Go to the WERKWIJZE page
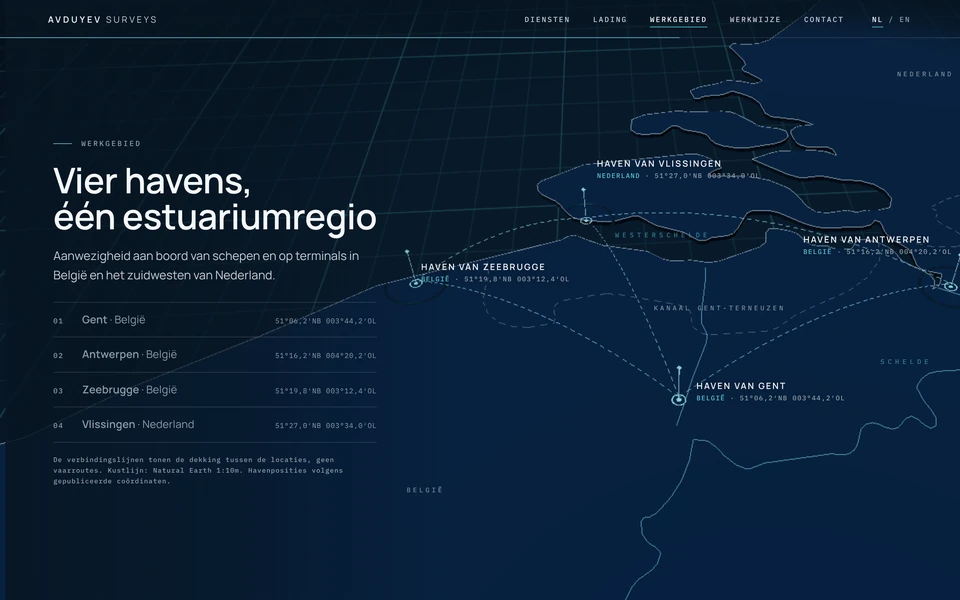 (755, 20)
